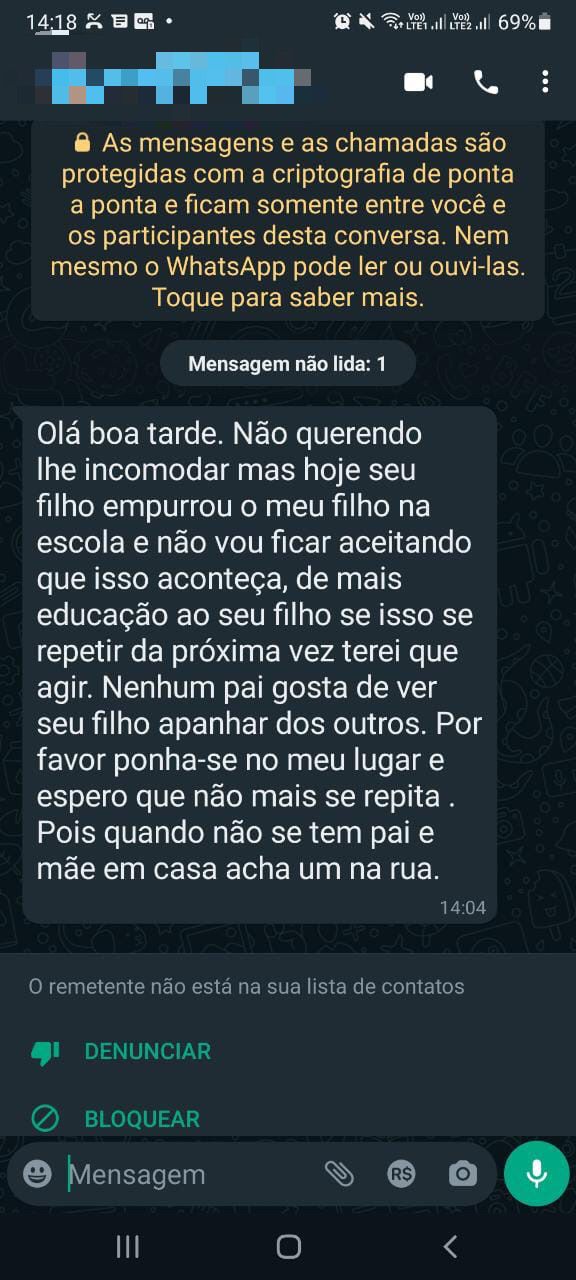Tap DENUNCIAR to report the sender
576x1280 pixels.
[x=147, y=1051]
